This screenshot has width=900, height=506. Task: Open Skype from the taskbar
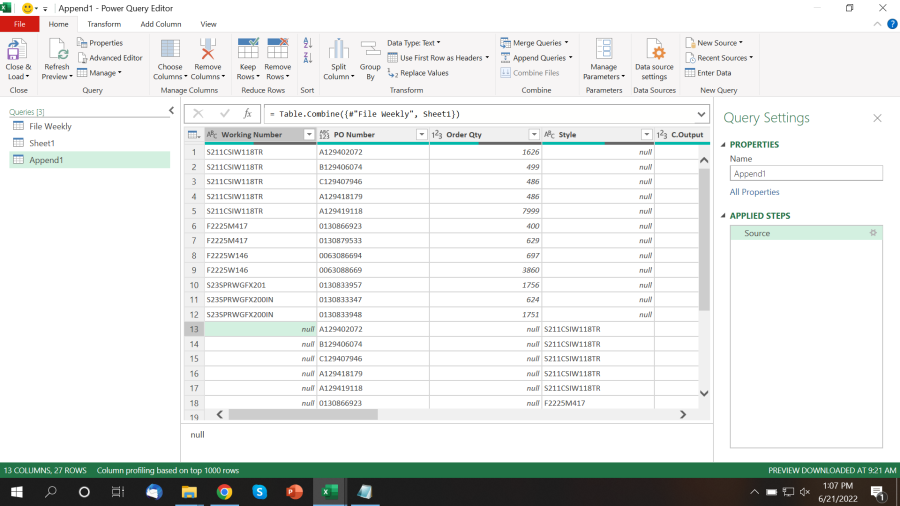point(259,492)
